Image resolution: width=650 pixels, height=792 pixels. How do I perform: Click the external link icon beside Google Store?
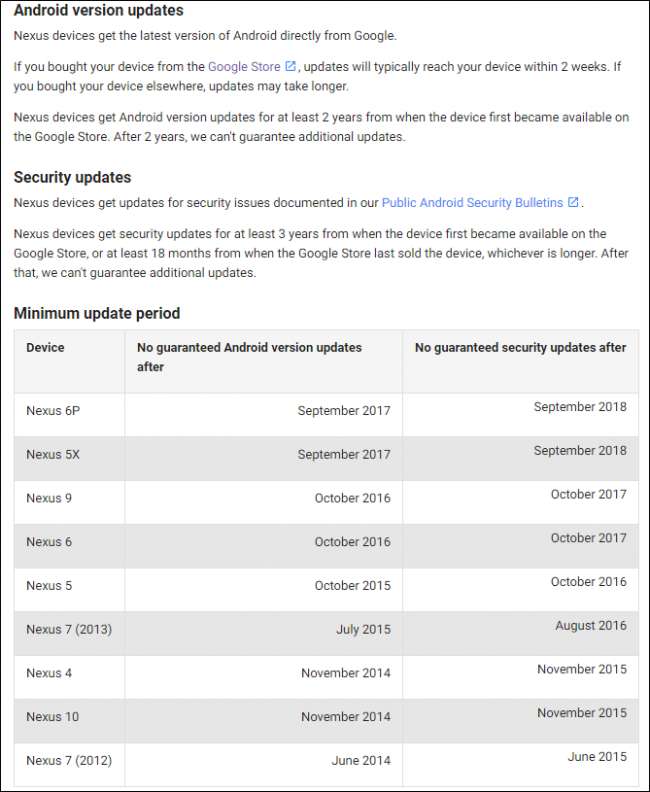(291, 67)
